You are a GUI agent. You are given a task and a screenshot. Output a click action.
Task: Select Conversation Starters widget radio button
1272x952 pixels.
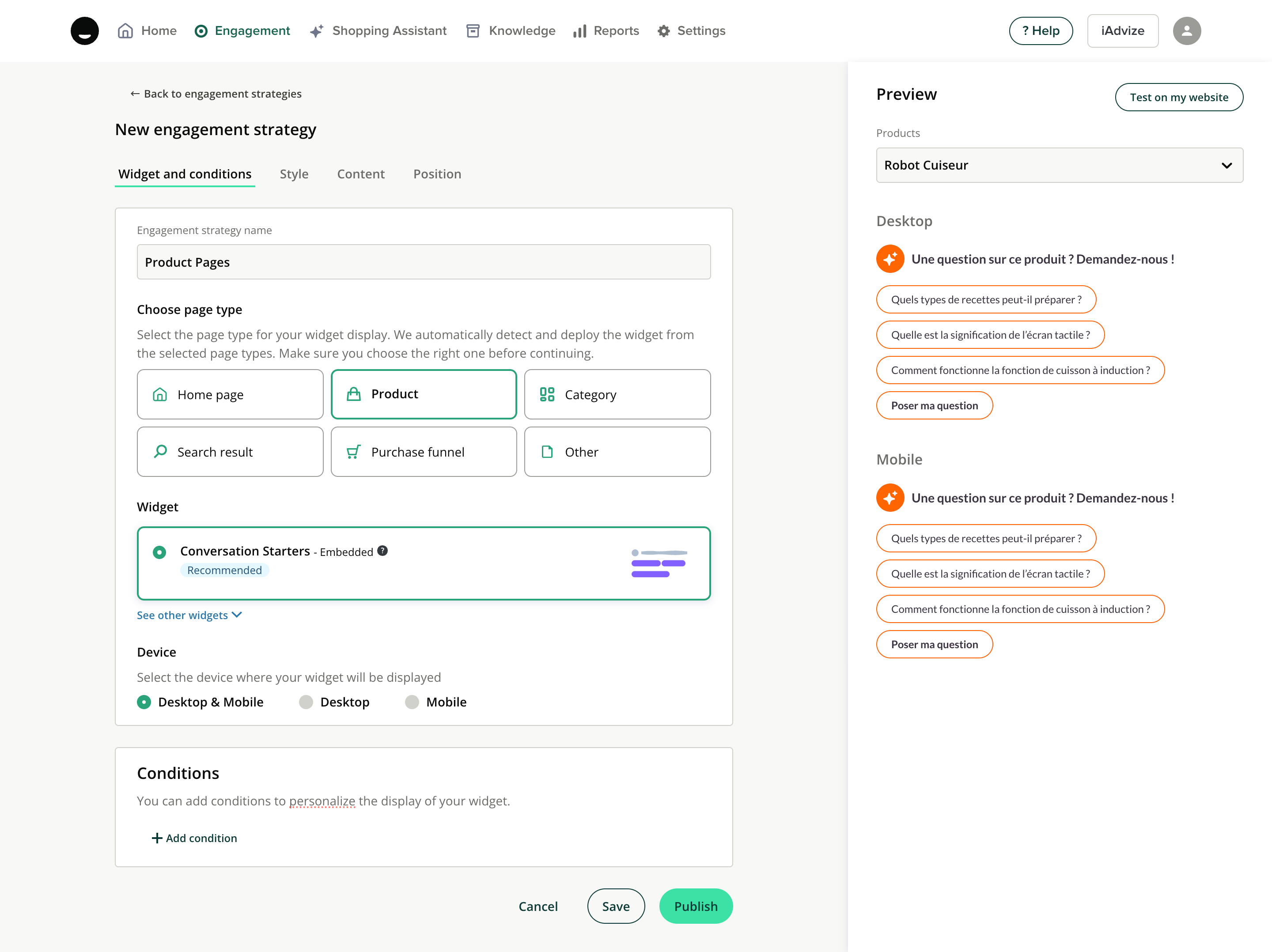(160, 552)
